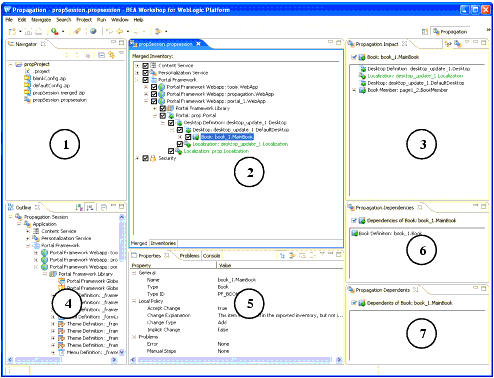494x378 pixels.
Task: Click the Content Service node icon in editor
Action: pyautogui.click(x=153, y=65)
